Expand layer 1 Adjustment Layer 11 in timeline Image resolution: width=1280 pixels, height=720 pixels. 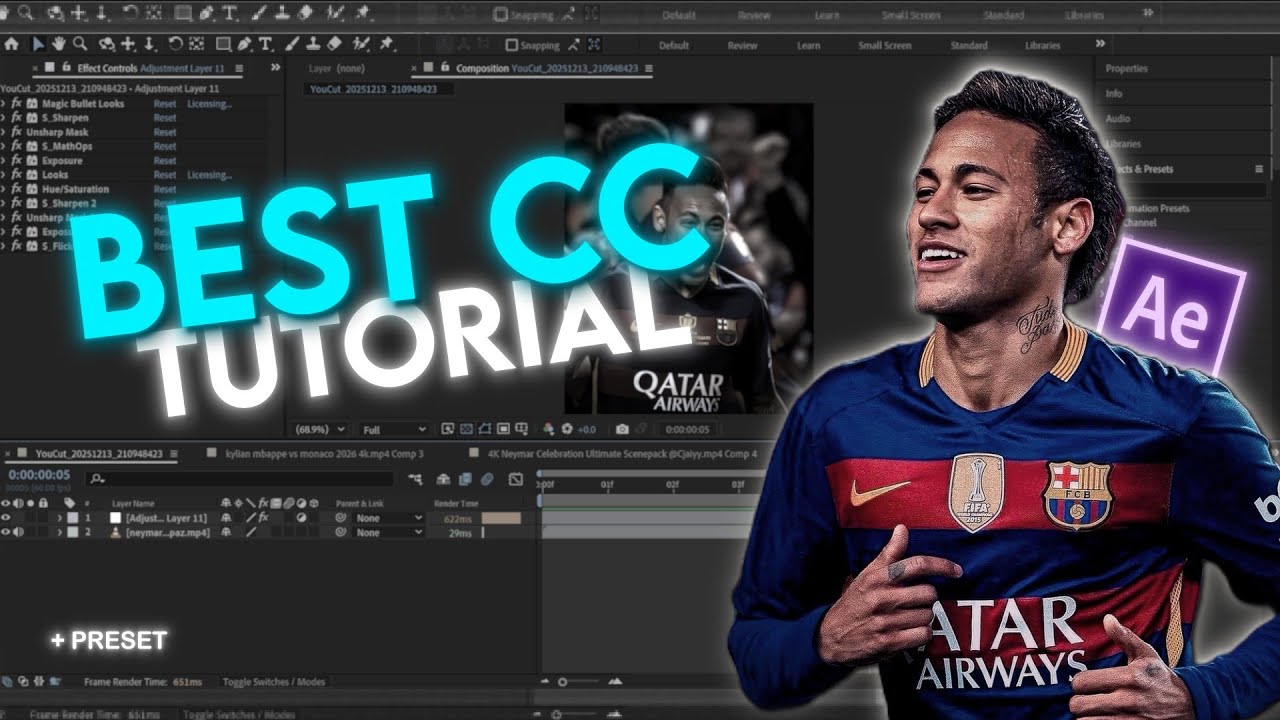[60, 518]
